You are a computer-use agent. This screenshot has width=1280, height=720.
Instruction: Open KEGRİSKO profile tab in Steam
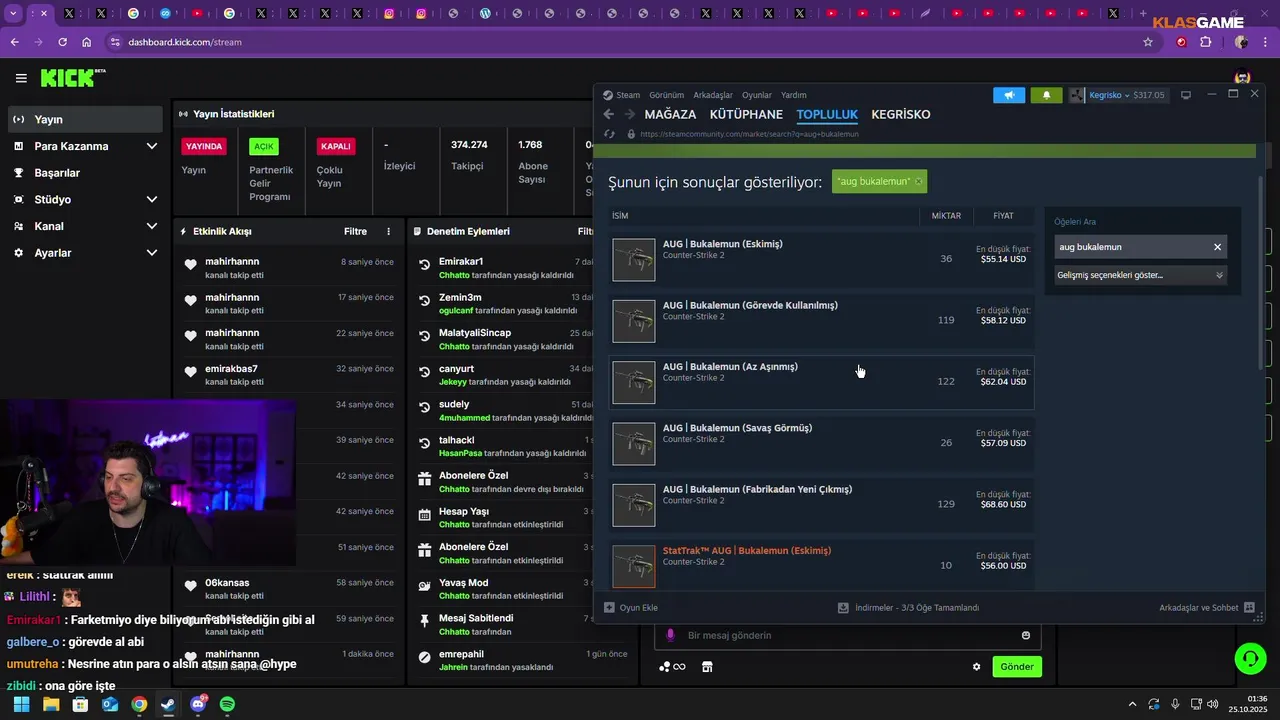click(901, 115)
